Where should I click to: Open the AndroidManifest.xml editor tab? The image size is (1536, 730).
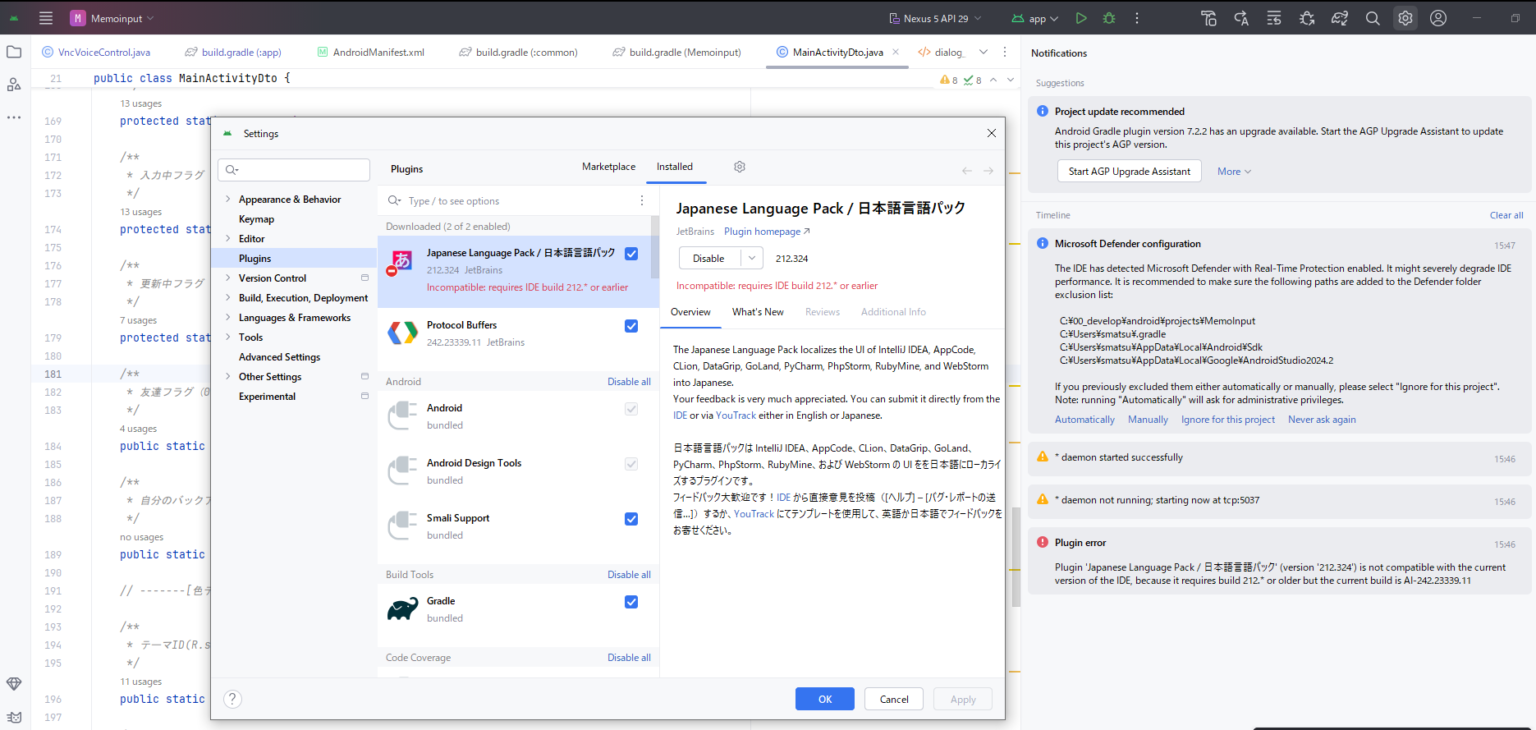click(371, 52)
